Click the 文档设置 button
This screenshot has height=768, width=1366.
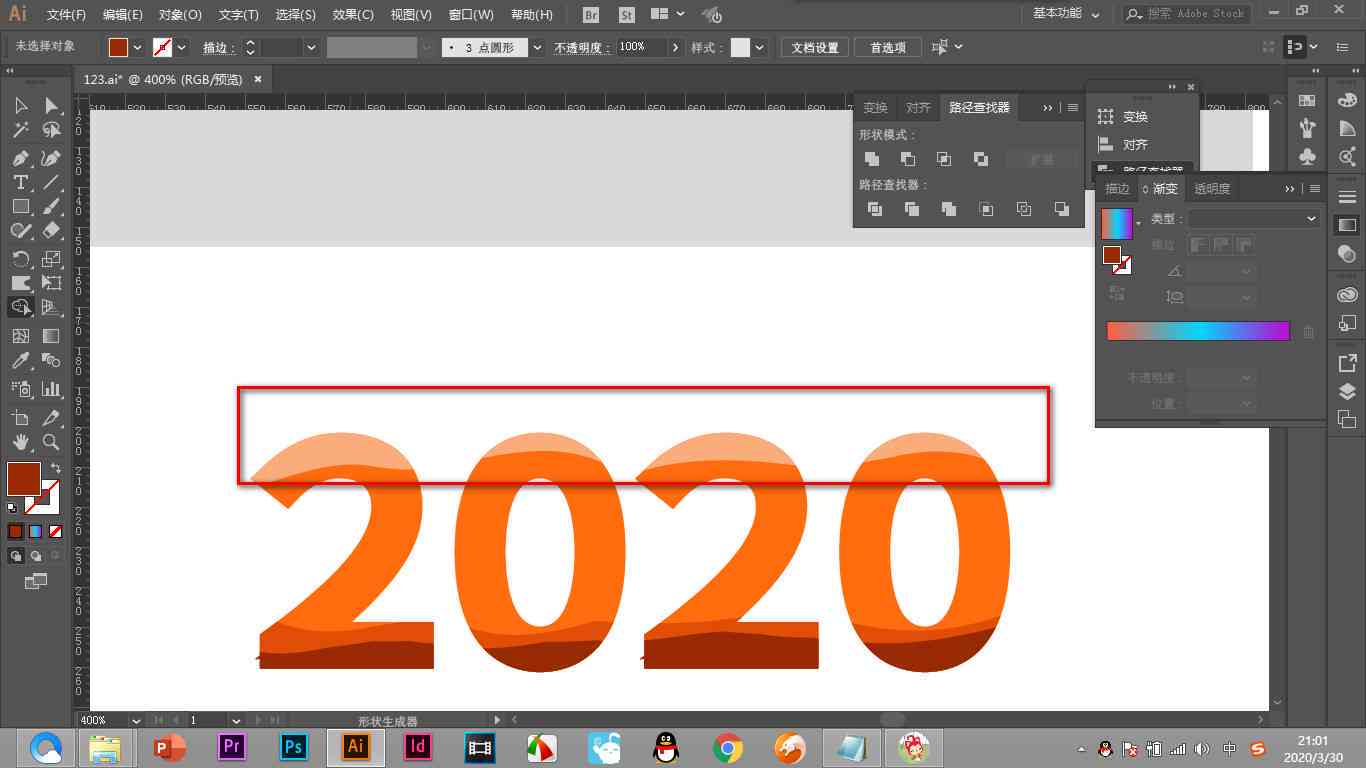point(815,47)
